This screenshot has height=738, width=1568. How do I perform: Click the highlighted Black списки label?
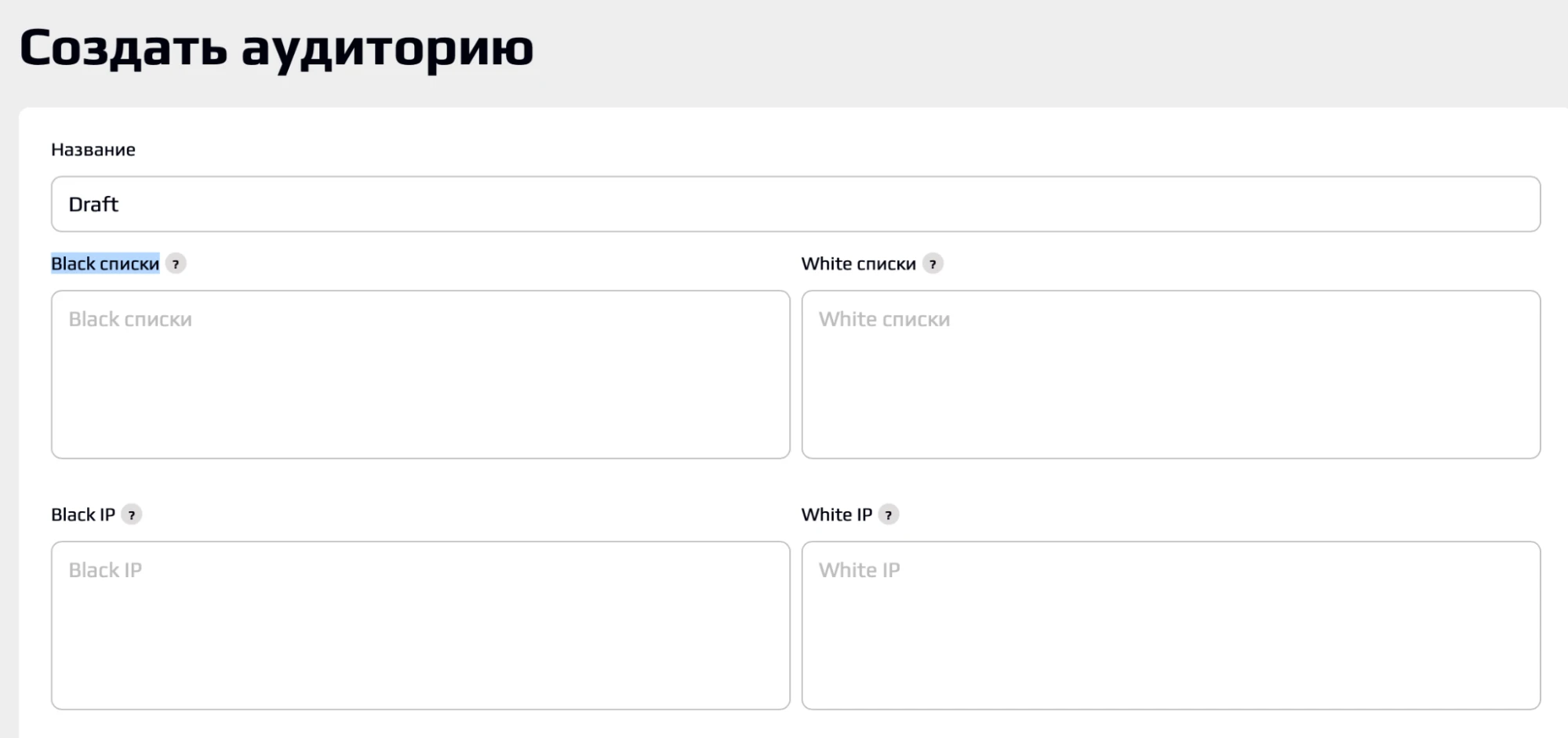pos(105,264)
